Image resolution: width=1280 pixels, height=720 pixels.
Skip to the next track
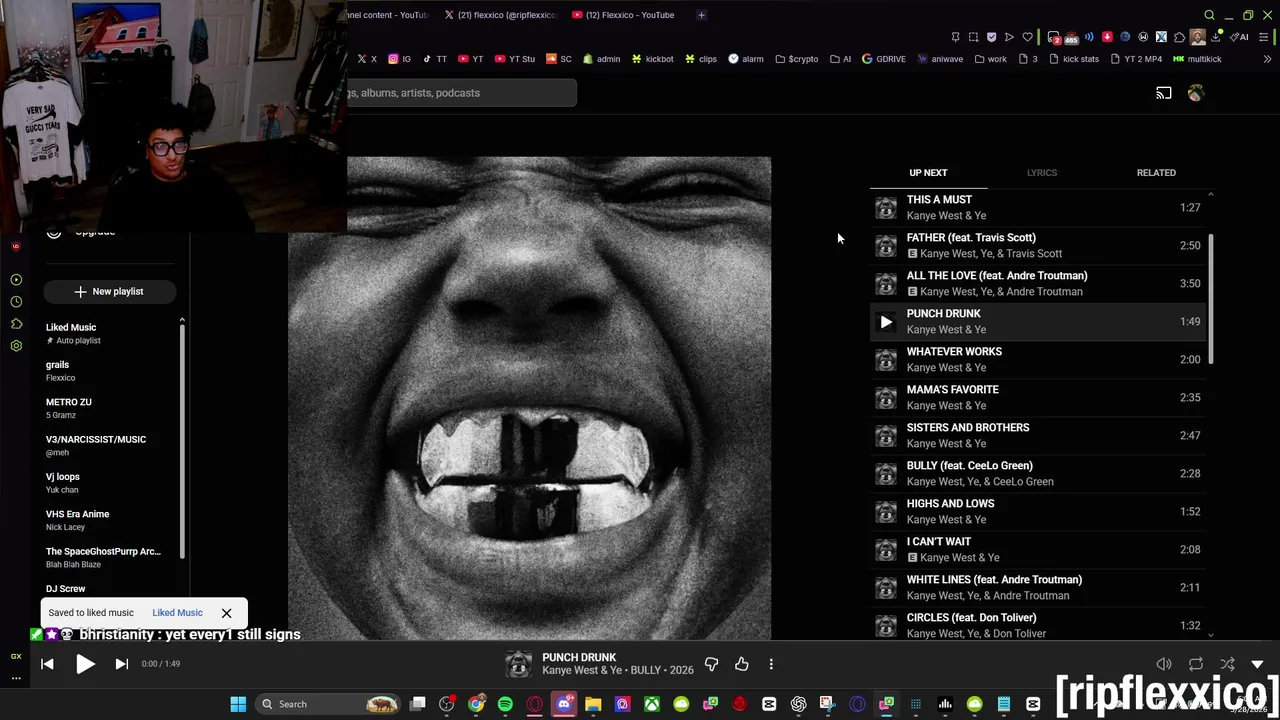(122, 664)
